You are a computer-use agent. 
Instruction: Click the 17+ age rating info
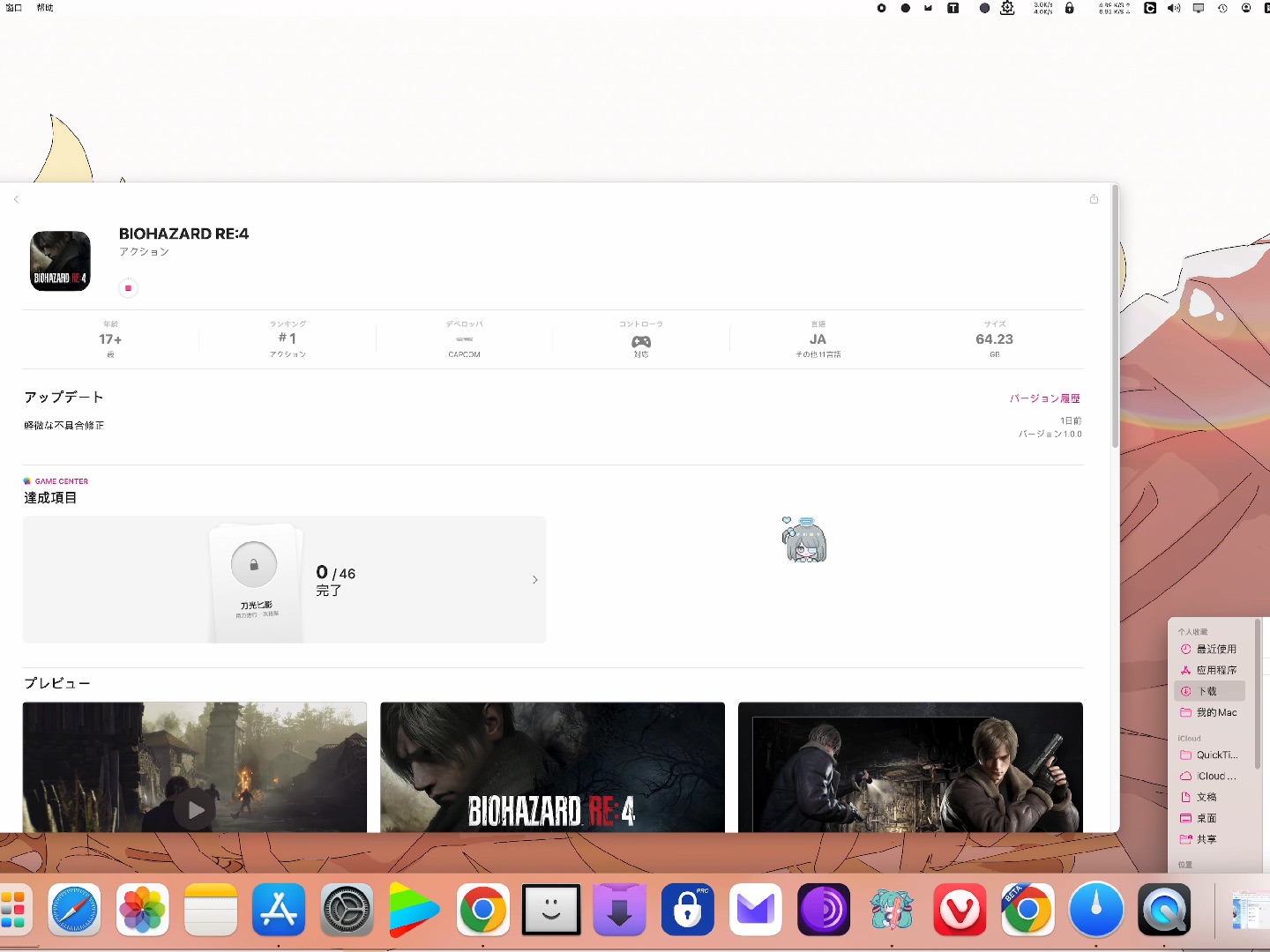(110, 339)
